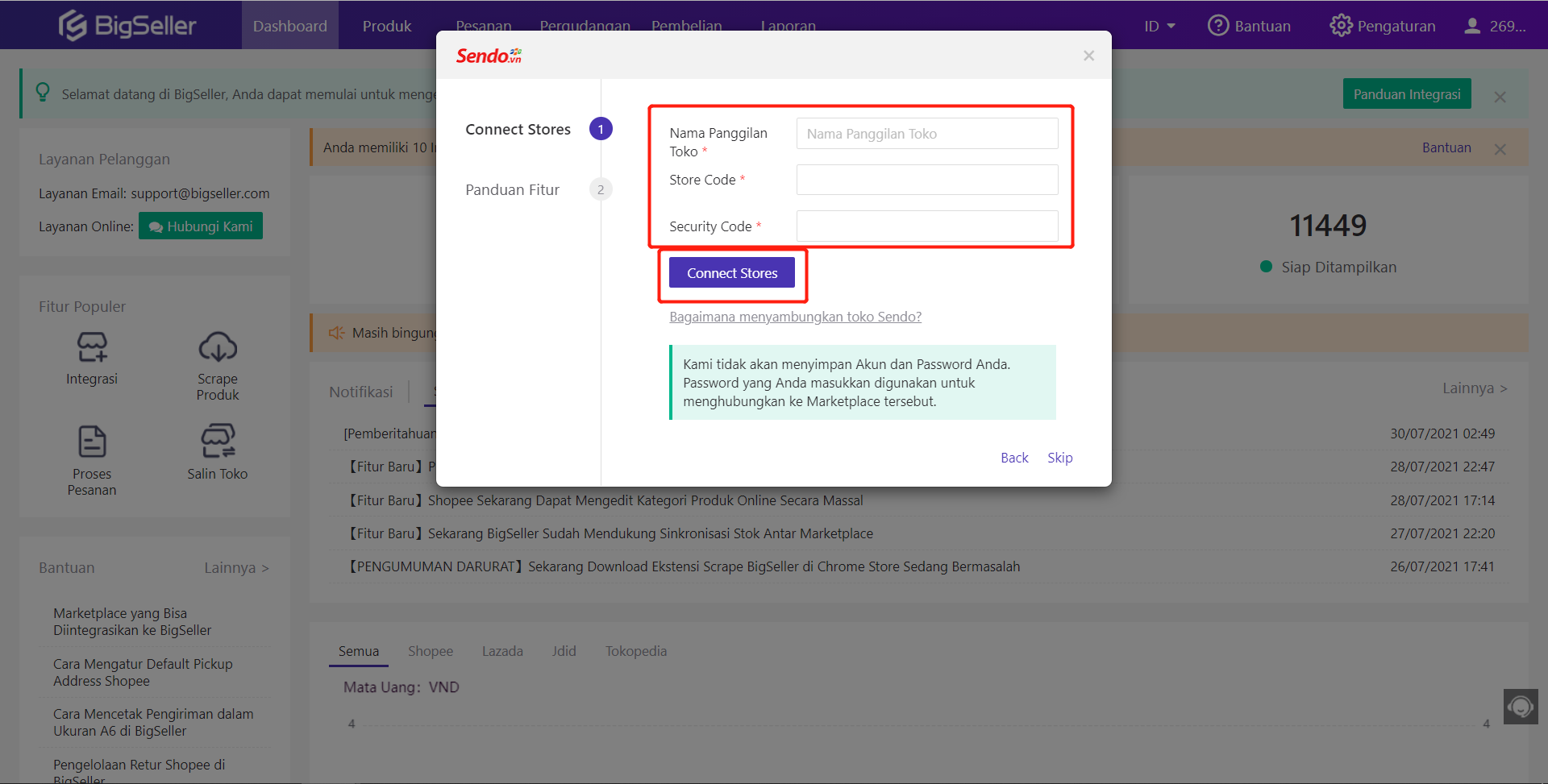The height and width of the screenshot is (784, 1548).
Task: Switch to the Tokopedia tab
Action: [x=636, y=651]
